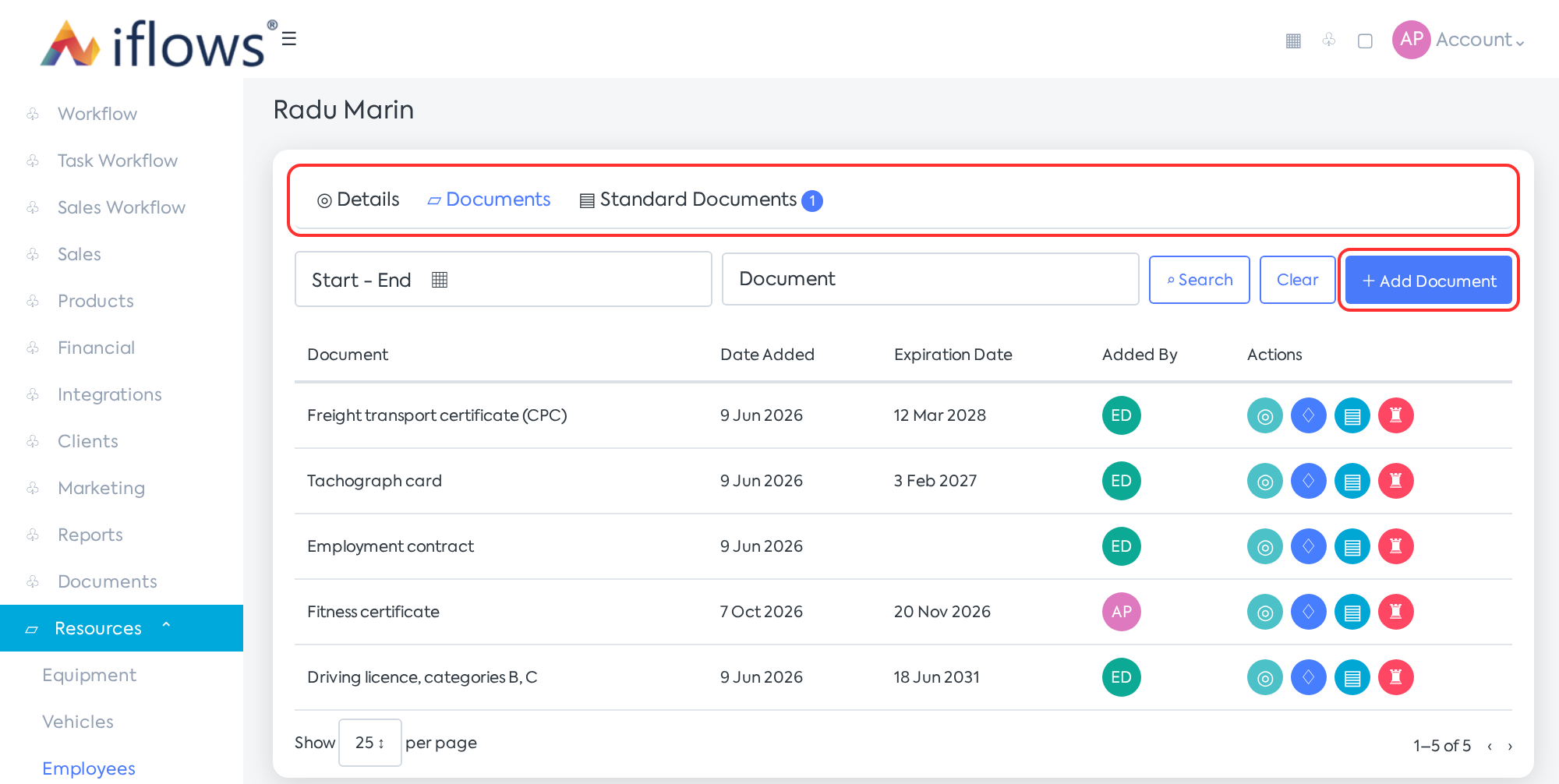Collapse the Resources sidebar section
Viewport: 1559px width, 784px height.
click(x=122, y=628)
